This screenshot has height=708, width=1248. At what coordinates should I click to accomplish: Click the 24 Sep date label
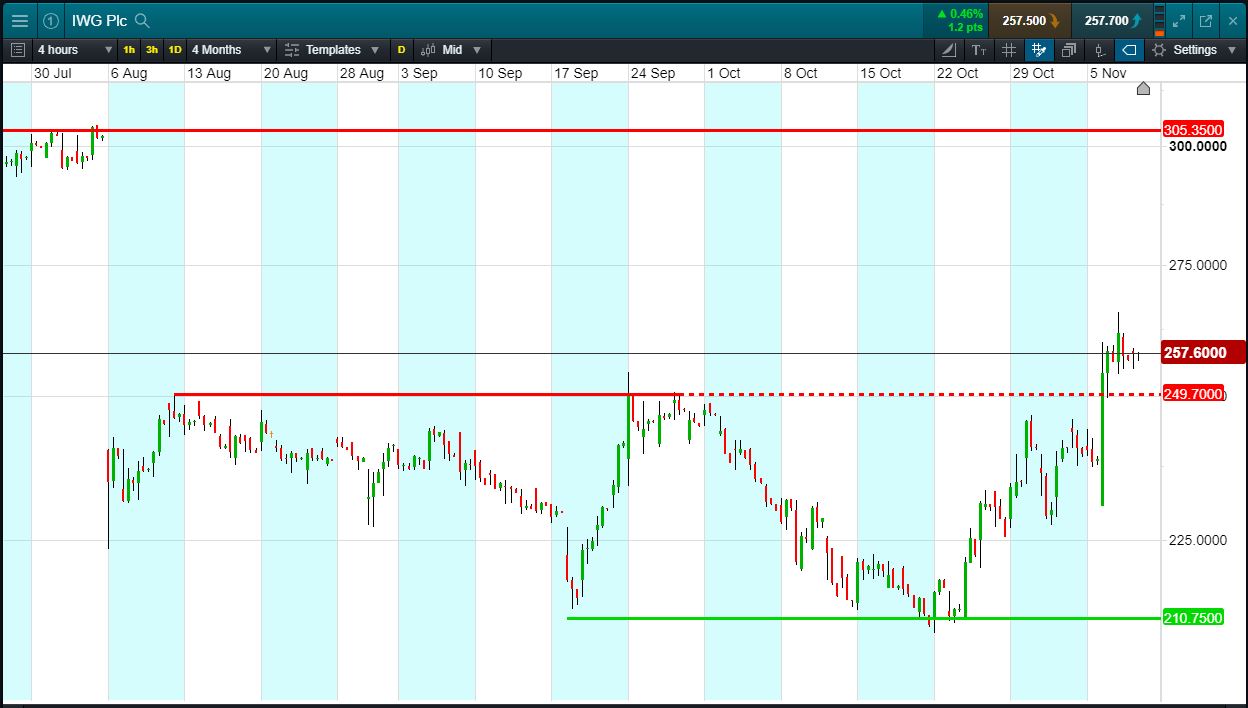click(655, 73)
